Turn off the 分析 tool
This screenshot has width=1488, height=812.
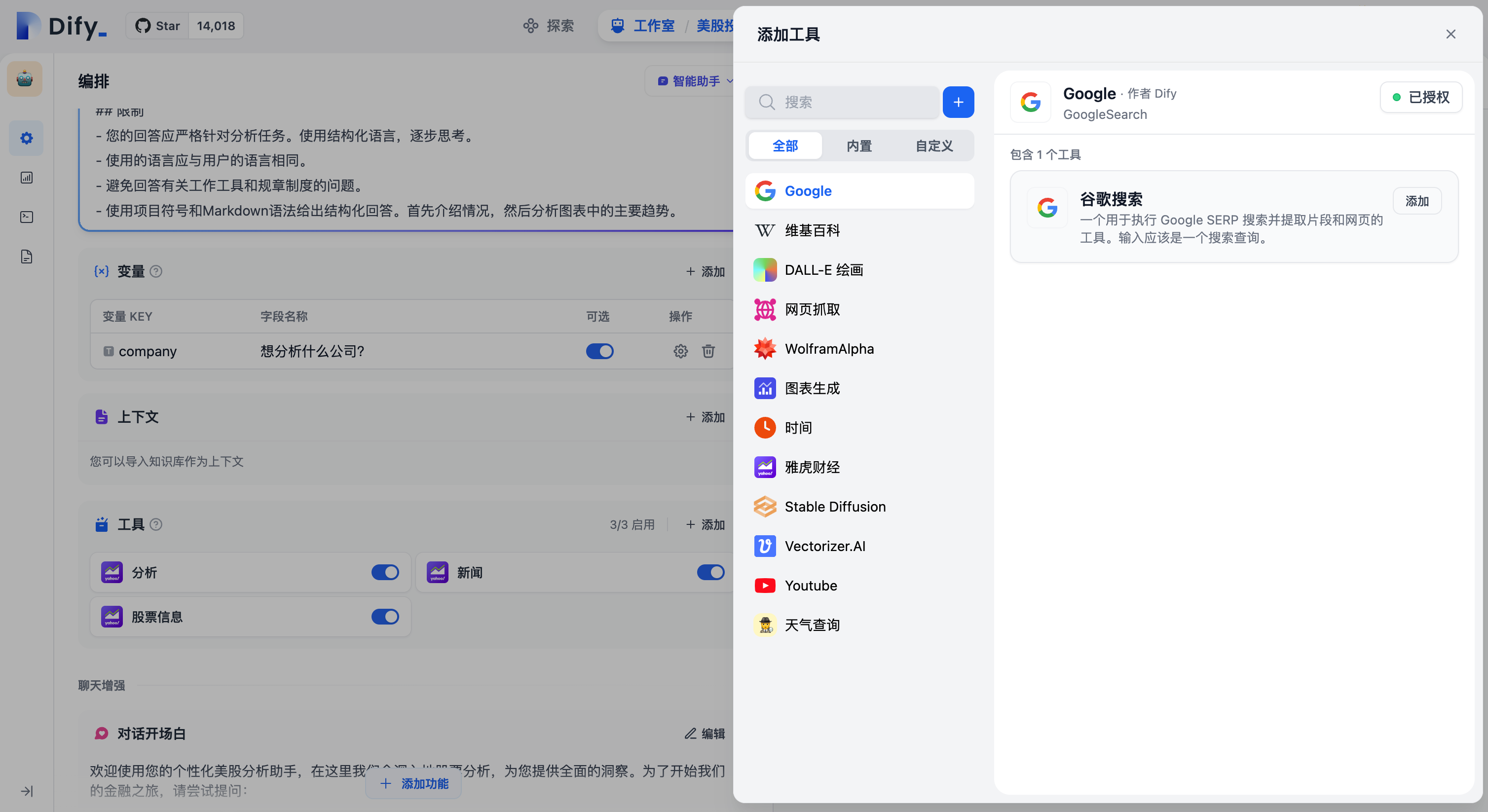tap(385, 572)
